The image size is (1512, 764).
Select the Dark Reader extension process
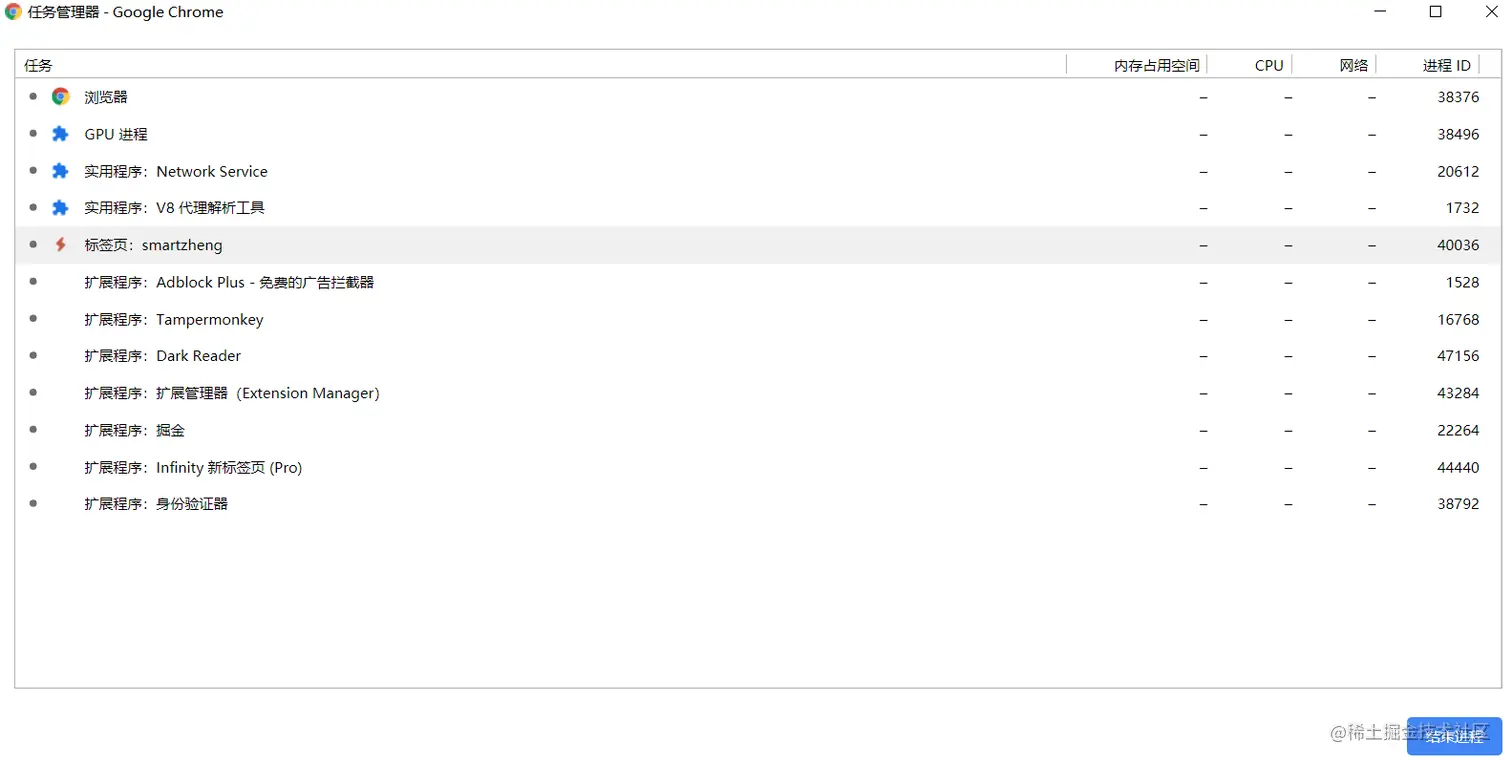tap(163, 356)
